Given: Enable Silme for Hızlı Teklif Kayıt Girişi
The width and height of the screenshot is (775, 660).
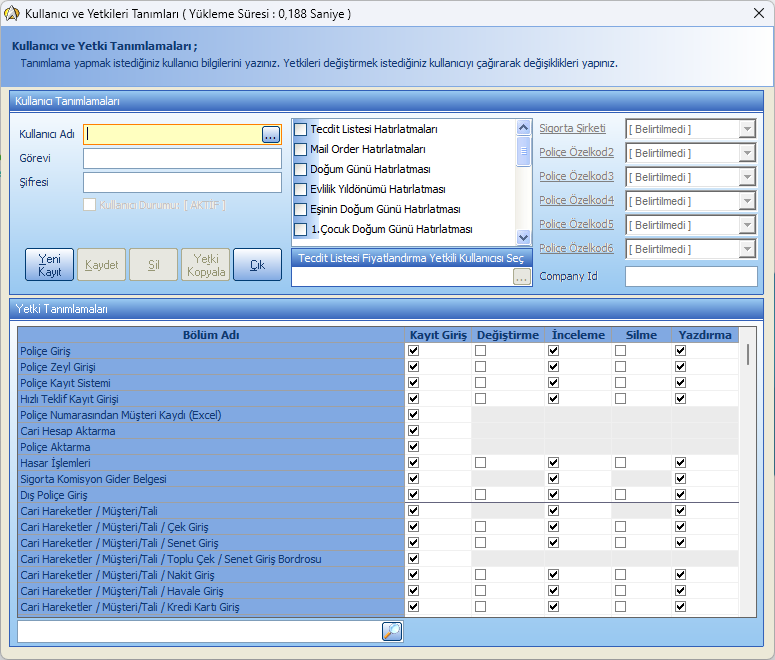Looking at the screenshot, I should coord(620,398).
